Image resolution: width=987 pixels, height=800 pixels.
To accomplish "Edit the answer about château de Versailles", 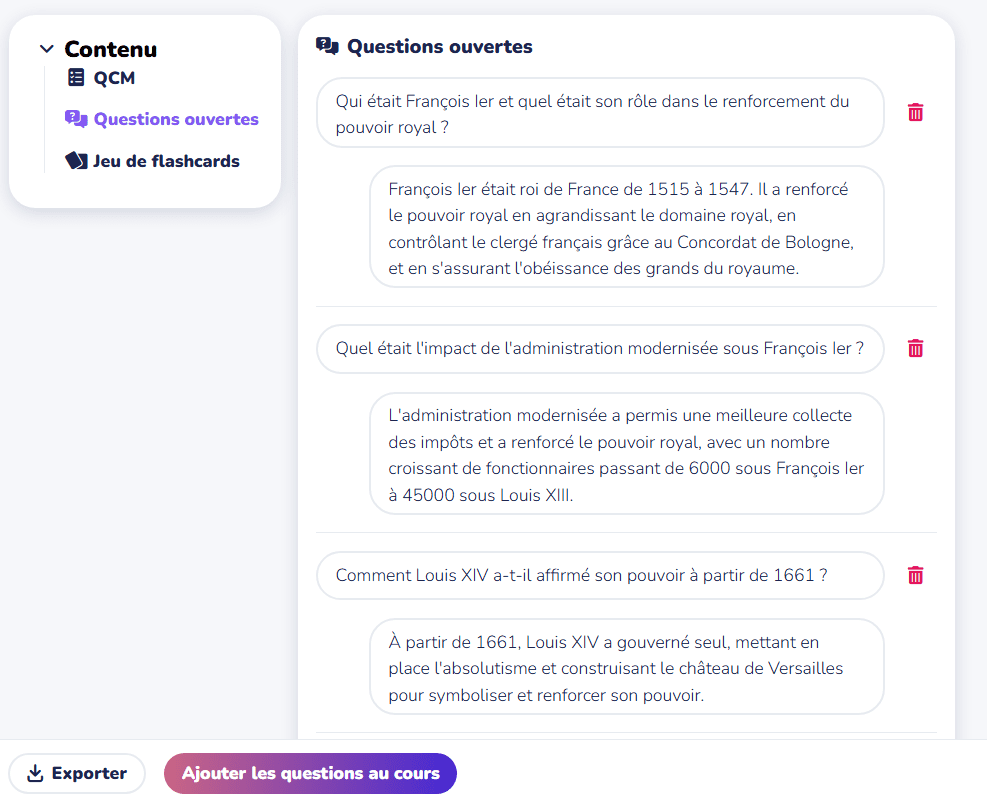I will tap(626, 667).
